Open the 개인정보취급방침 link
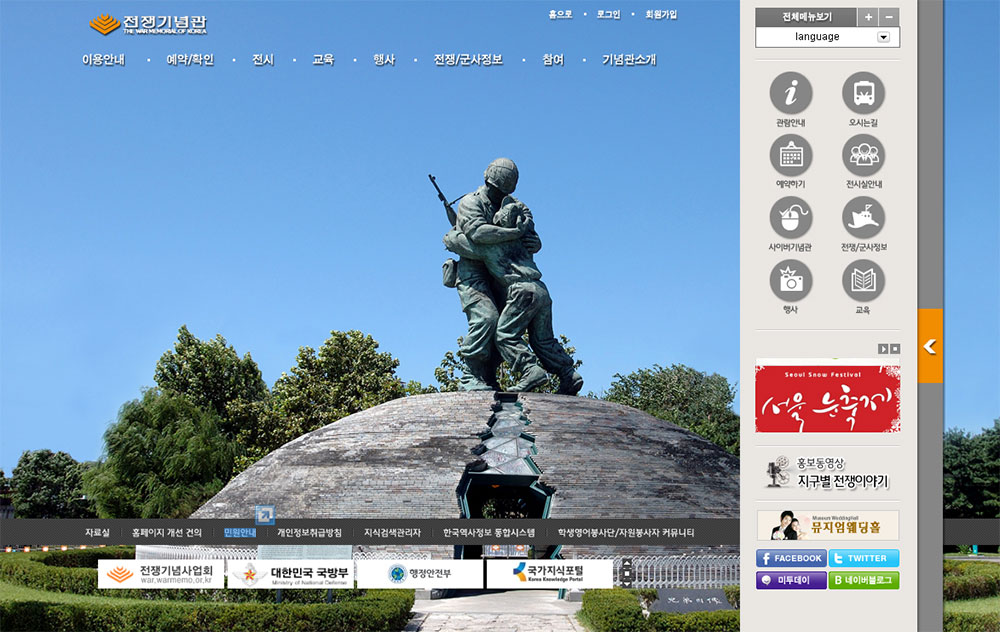 pos(309,533)
